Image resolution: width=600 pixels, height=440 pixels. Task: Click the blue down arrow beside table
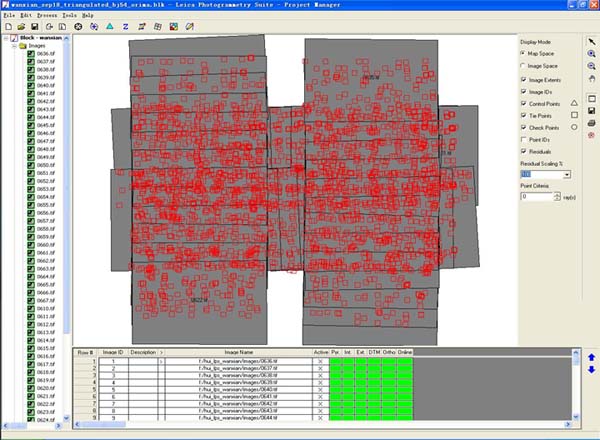click(x=591, y=371)
